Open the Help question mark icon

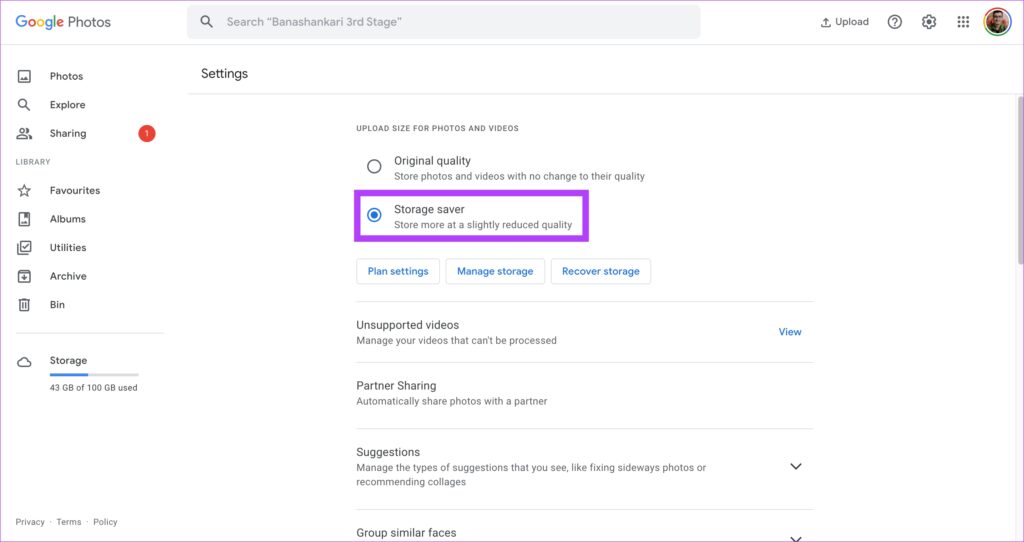tap(895, 22)
